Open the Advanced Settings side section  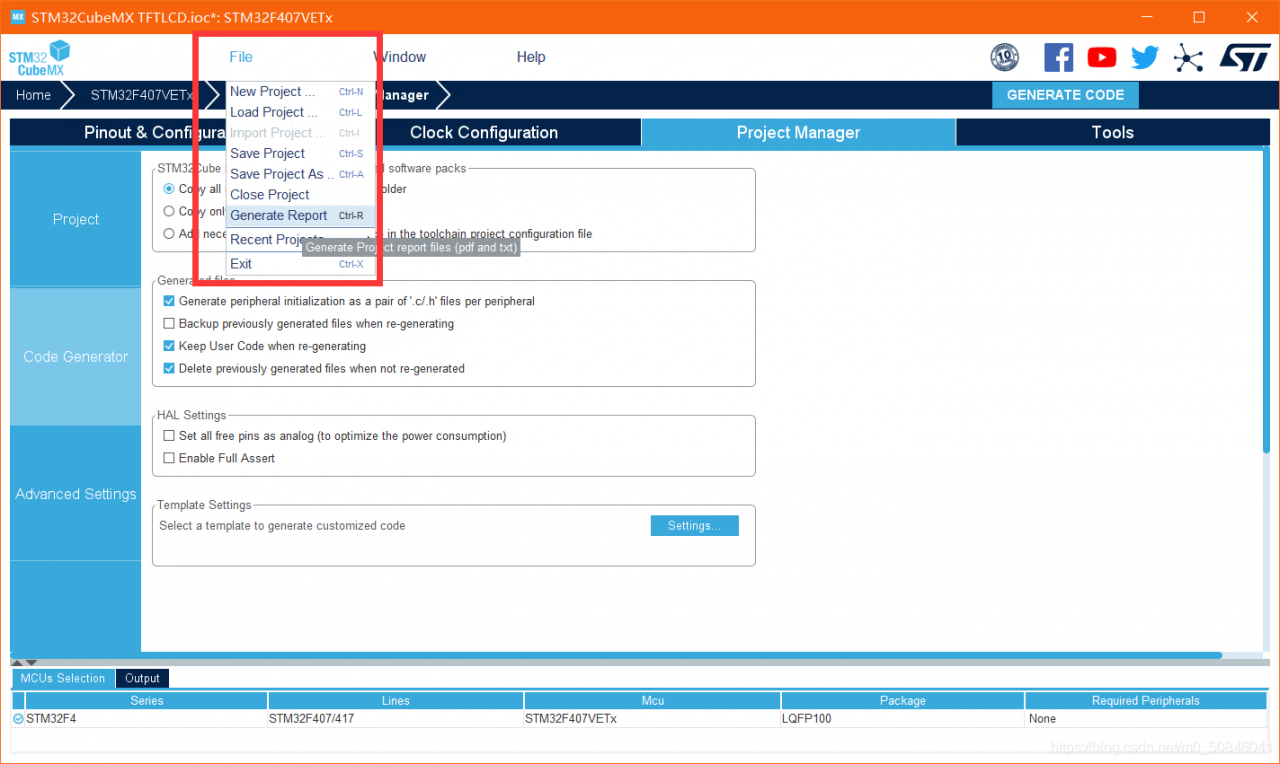(x=76, y=494)
